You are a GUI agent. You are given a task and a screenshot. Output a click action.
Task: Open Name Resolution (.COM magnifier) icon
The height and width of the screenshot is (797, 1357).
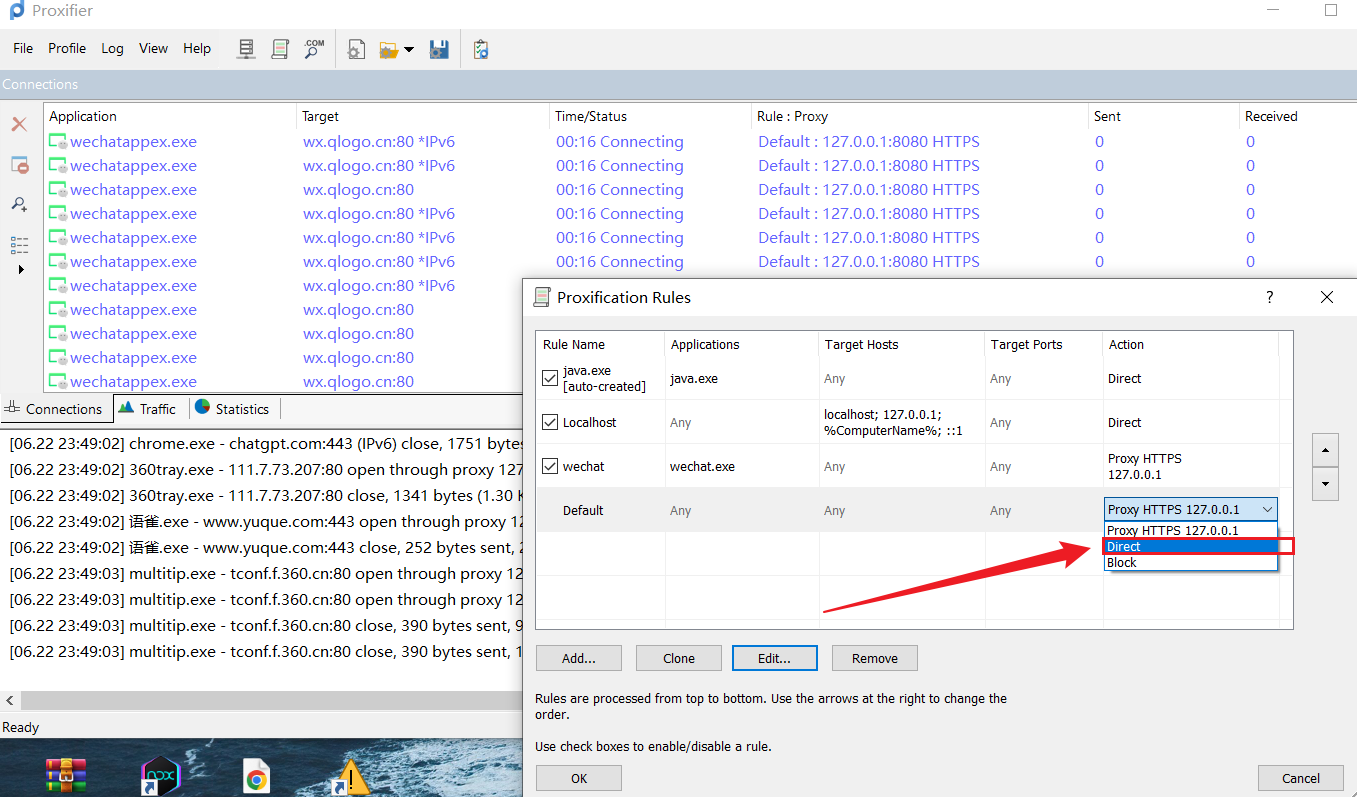(x=314, y=49)
